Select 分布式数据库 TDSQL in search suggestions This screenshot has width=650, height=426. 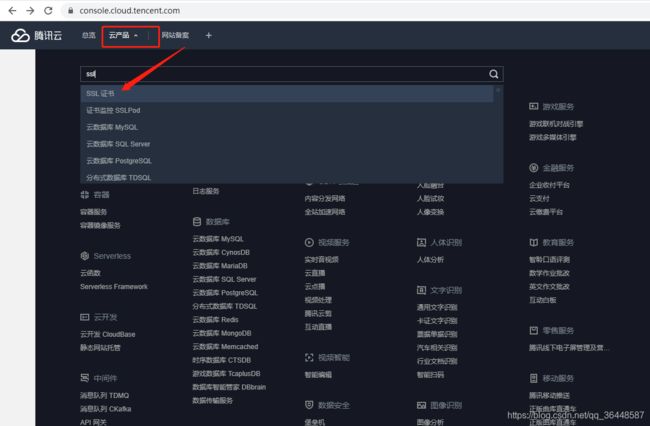click(287, 177)
